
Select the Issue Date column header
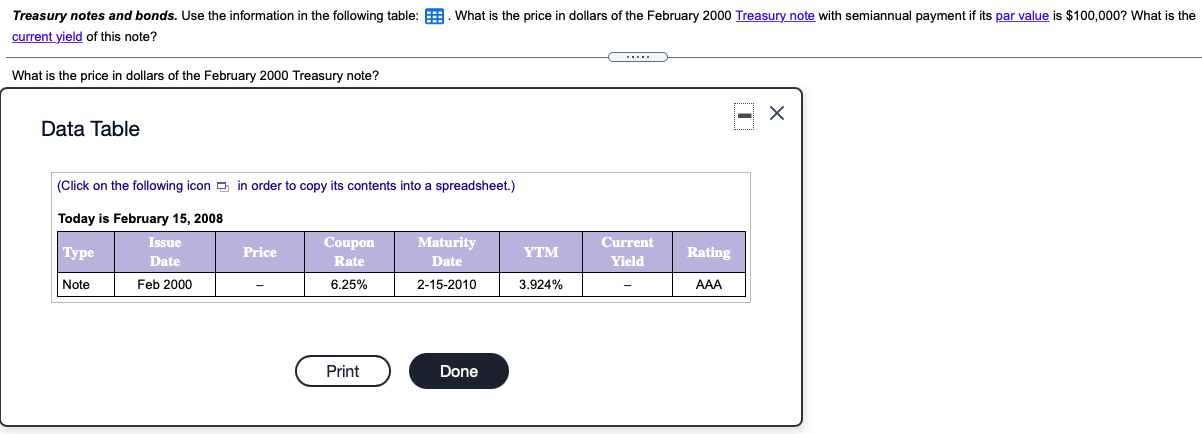click(x=165, y=252)
